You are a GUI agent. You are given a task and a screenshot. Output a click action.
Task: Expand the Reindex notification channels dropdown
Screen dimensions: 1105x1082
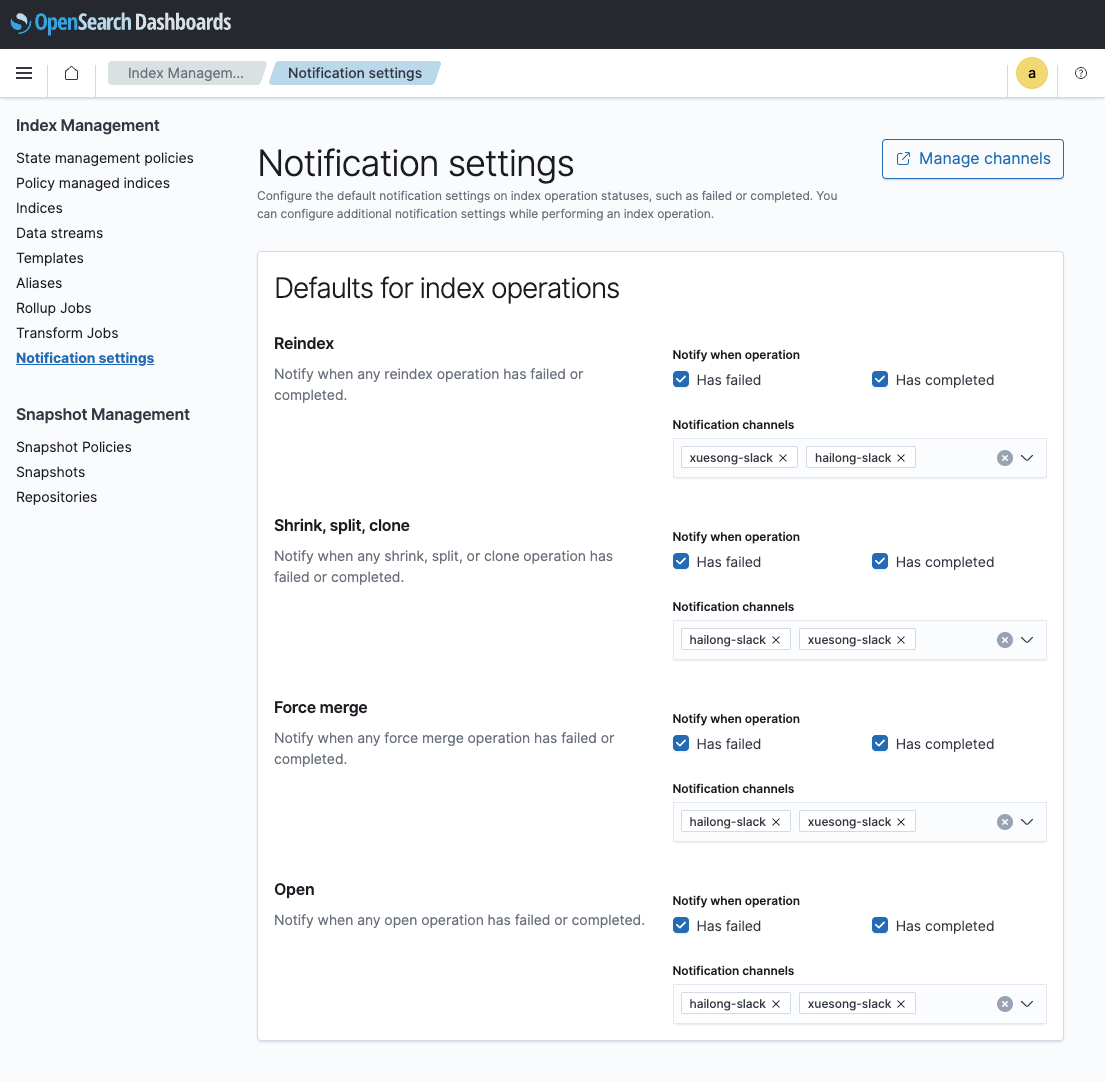click(x=1027, y=458)
